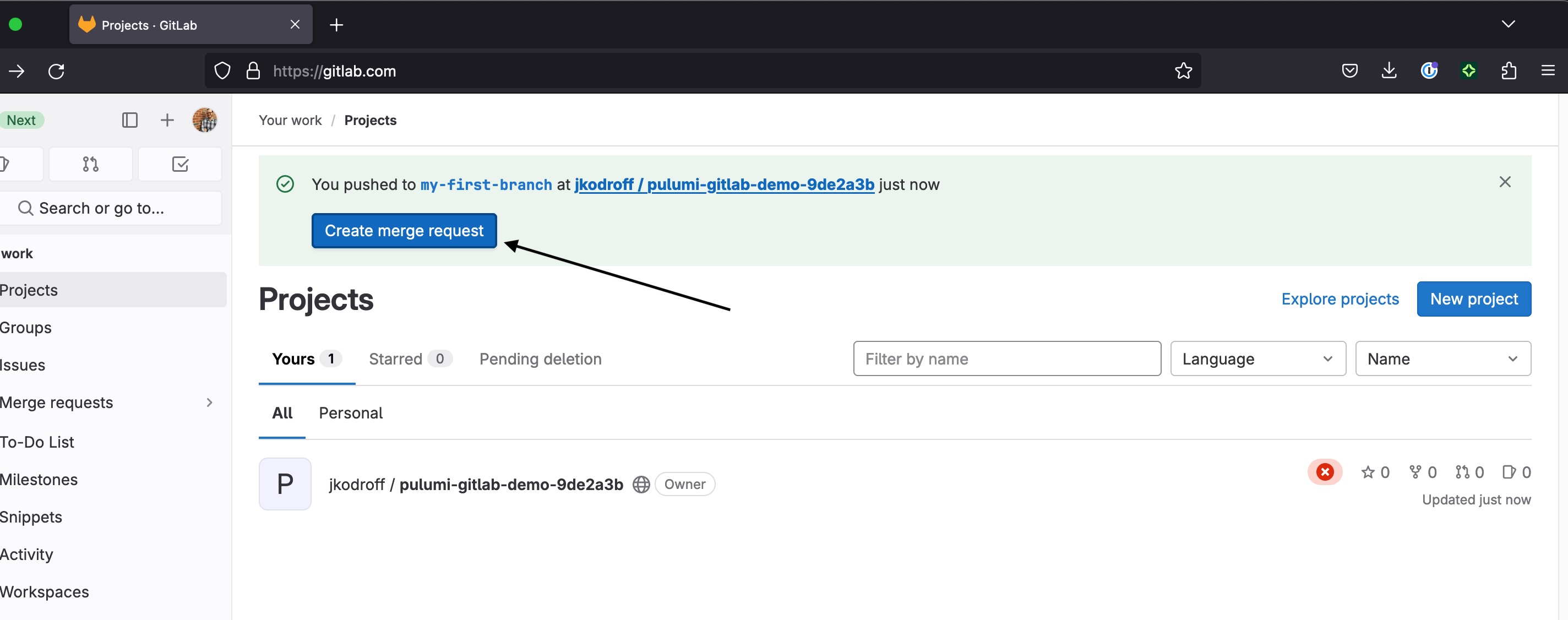
Task: Open Merge requests in the sidebar
Action: coord(57,403)
